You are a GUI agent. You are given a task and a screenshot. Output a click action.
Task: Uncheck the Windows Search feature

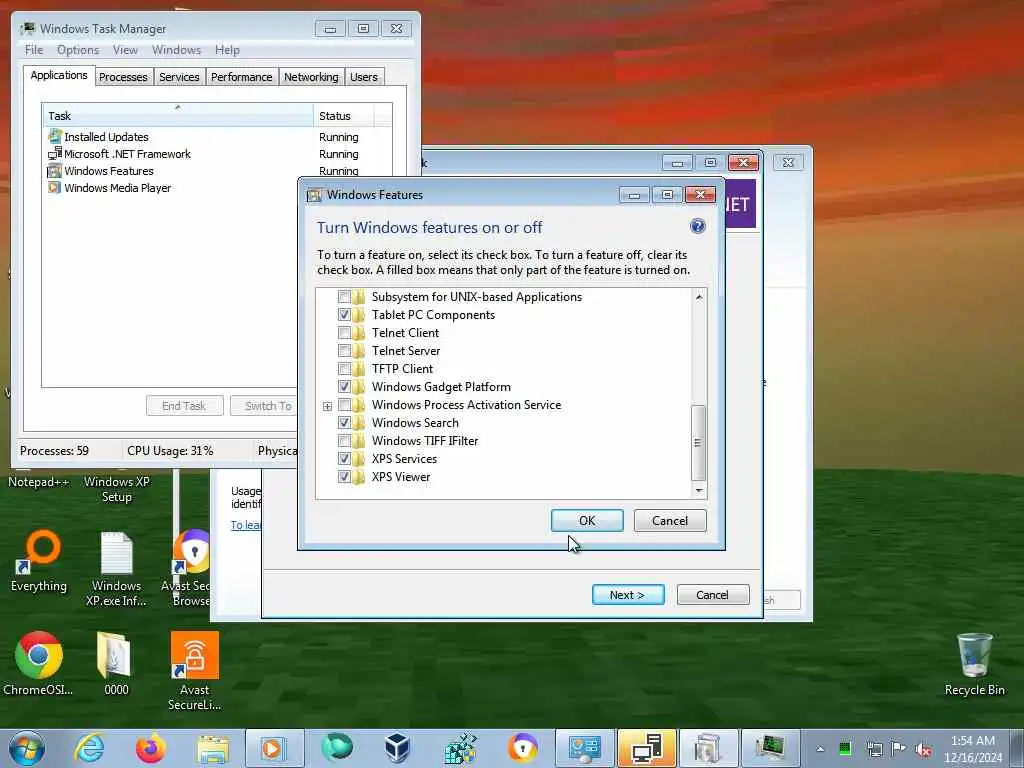[x=344, y=423]
